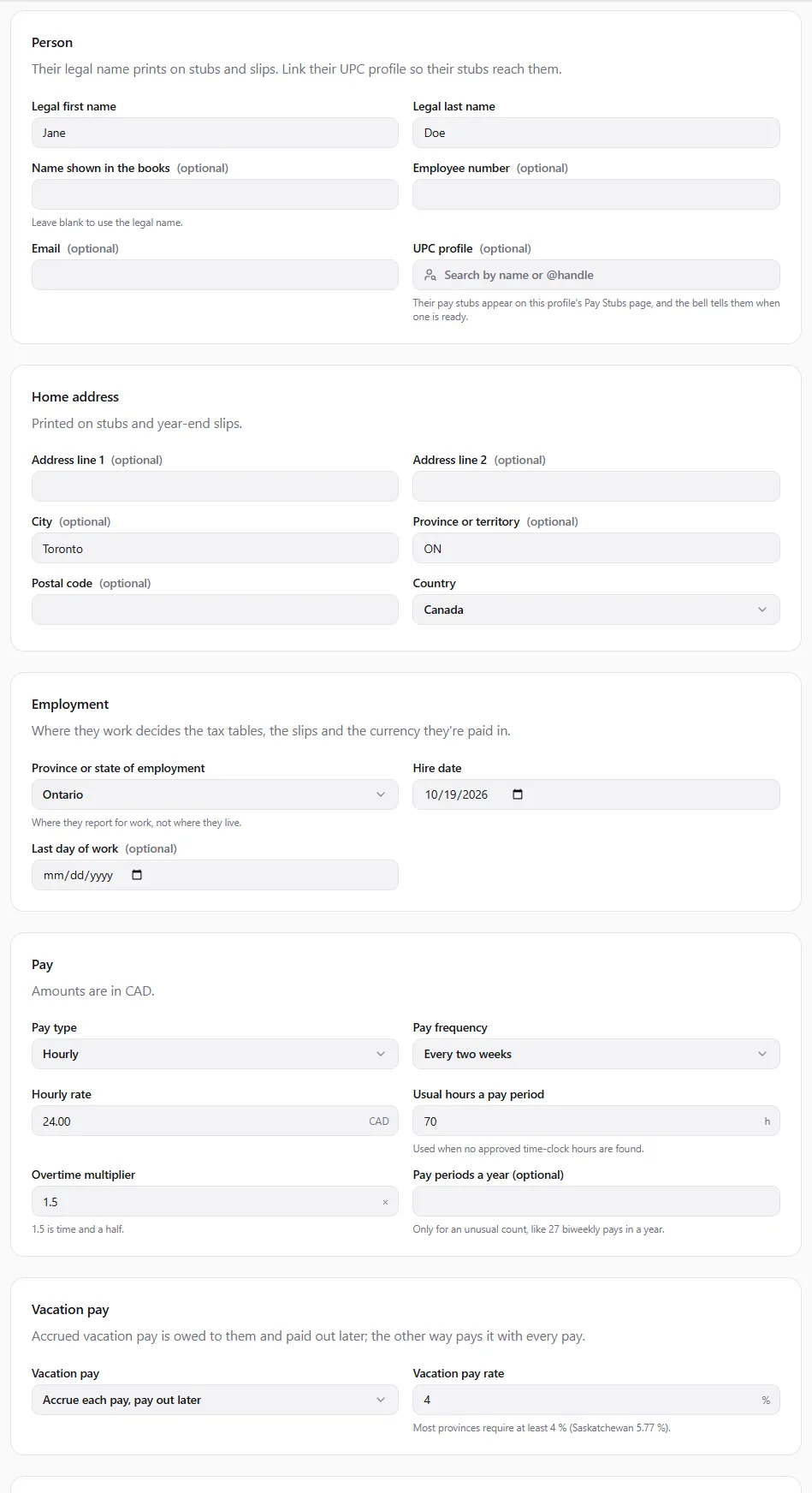Focus the Name shown in the books field

pos(215,194)
